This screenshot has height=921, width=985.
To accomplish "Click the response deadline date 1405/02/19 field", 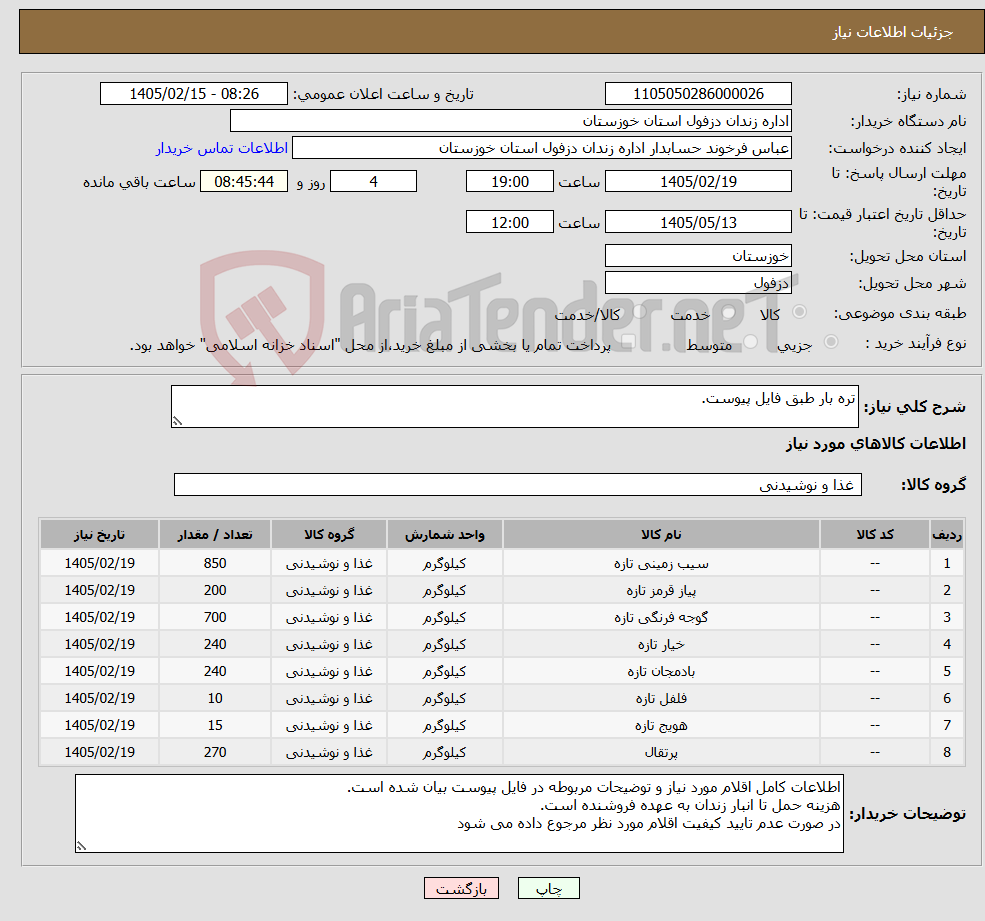I will click(698, 182).
